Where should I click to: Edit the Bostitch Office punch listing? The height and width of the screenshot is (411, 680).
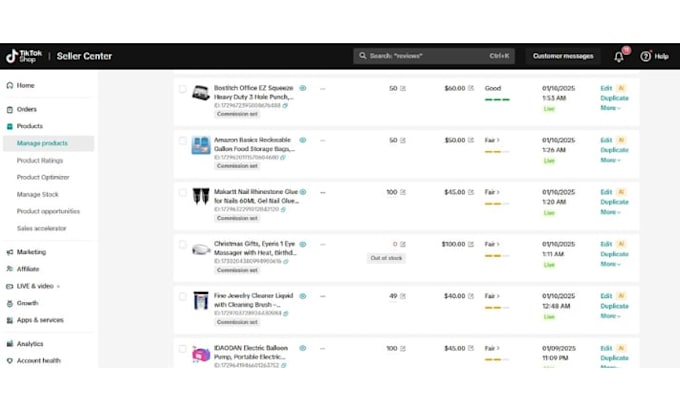606,88
